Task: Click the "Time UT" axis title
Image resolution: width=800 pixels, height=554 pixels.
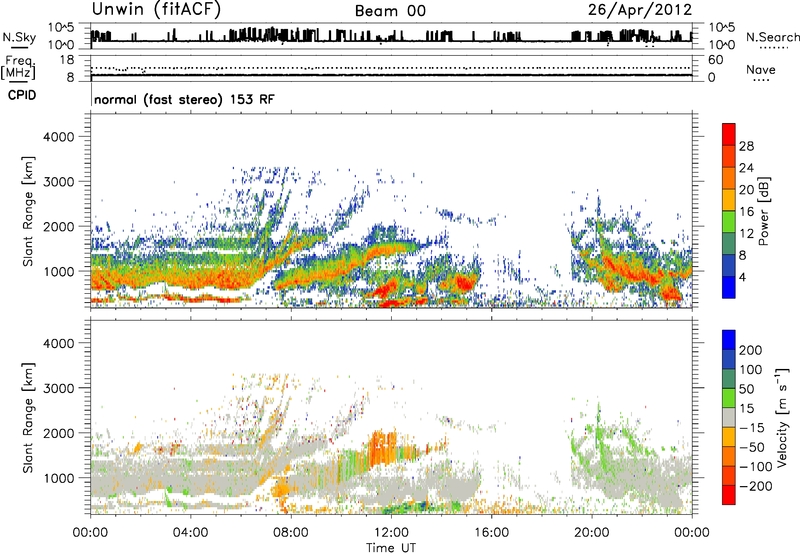Action: 391,547
